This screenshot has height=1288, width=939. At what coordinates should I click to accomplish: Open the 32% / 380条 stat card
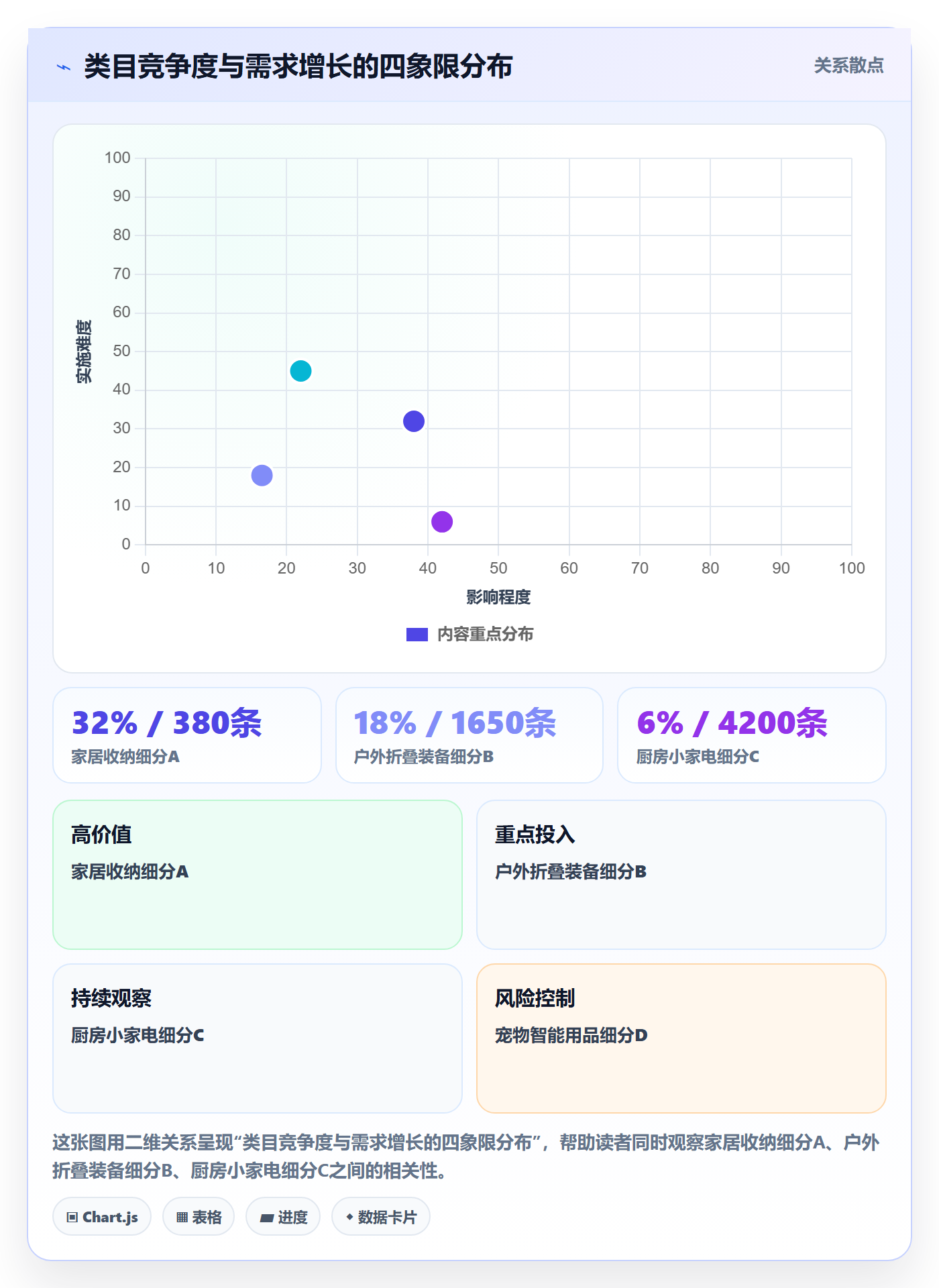point(187,735)
